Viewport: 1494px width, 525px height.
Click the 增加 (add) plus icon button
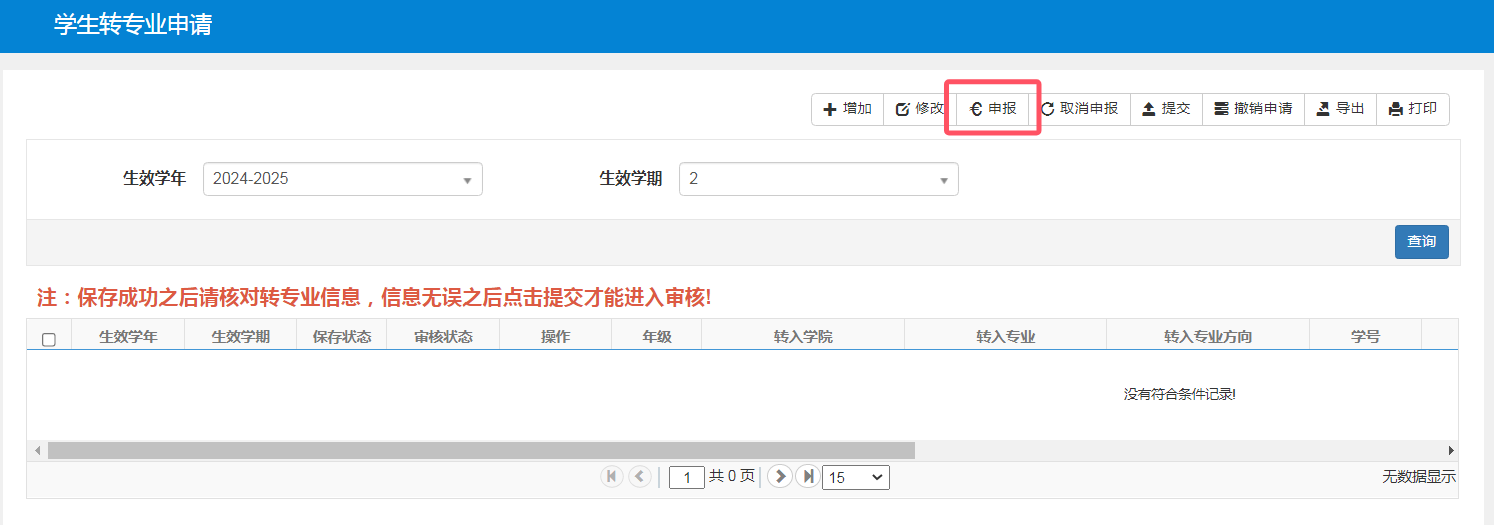pyautogui.click(x=847, y=109)
